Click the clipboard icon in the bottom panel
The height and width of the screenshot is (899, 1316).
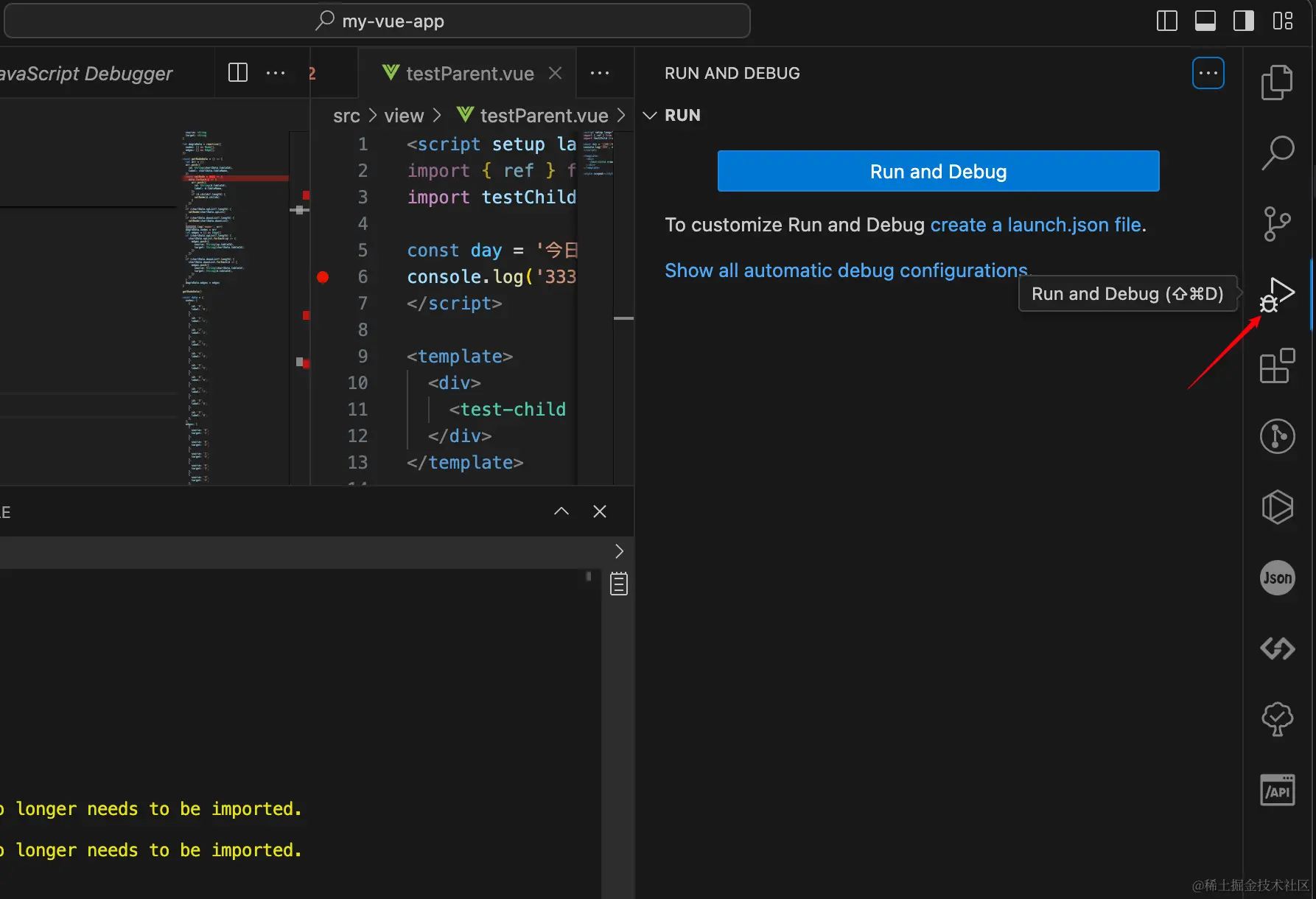coord(618,583)
